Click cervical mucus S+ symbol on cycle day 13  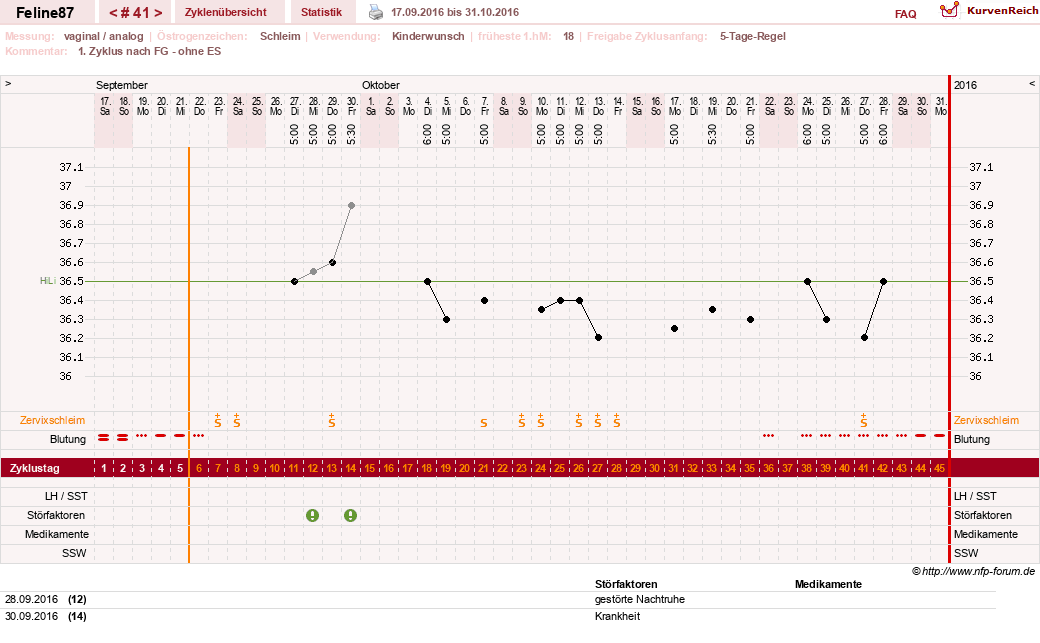point(332,420)
